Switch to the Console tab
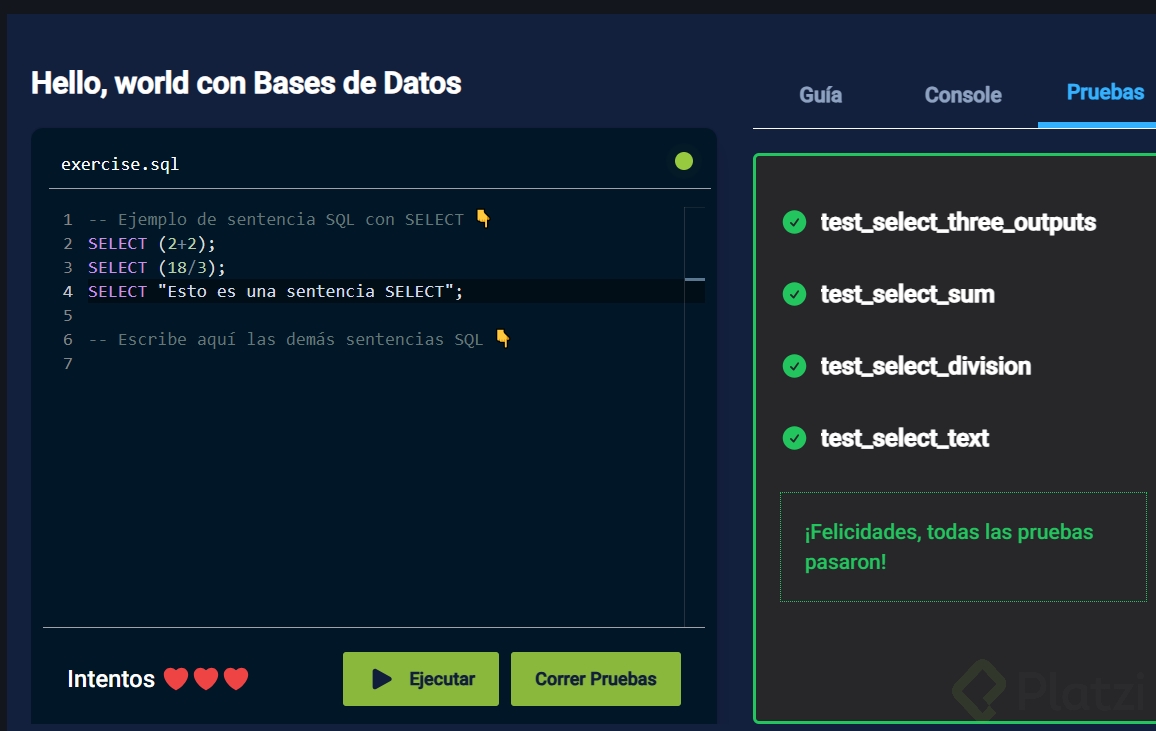 coord(963,95)
